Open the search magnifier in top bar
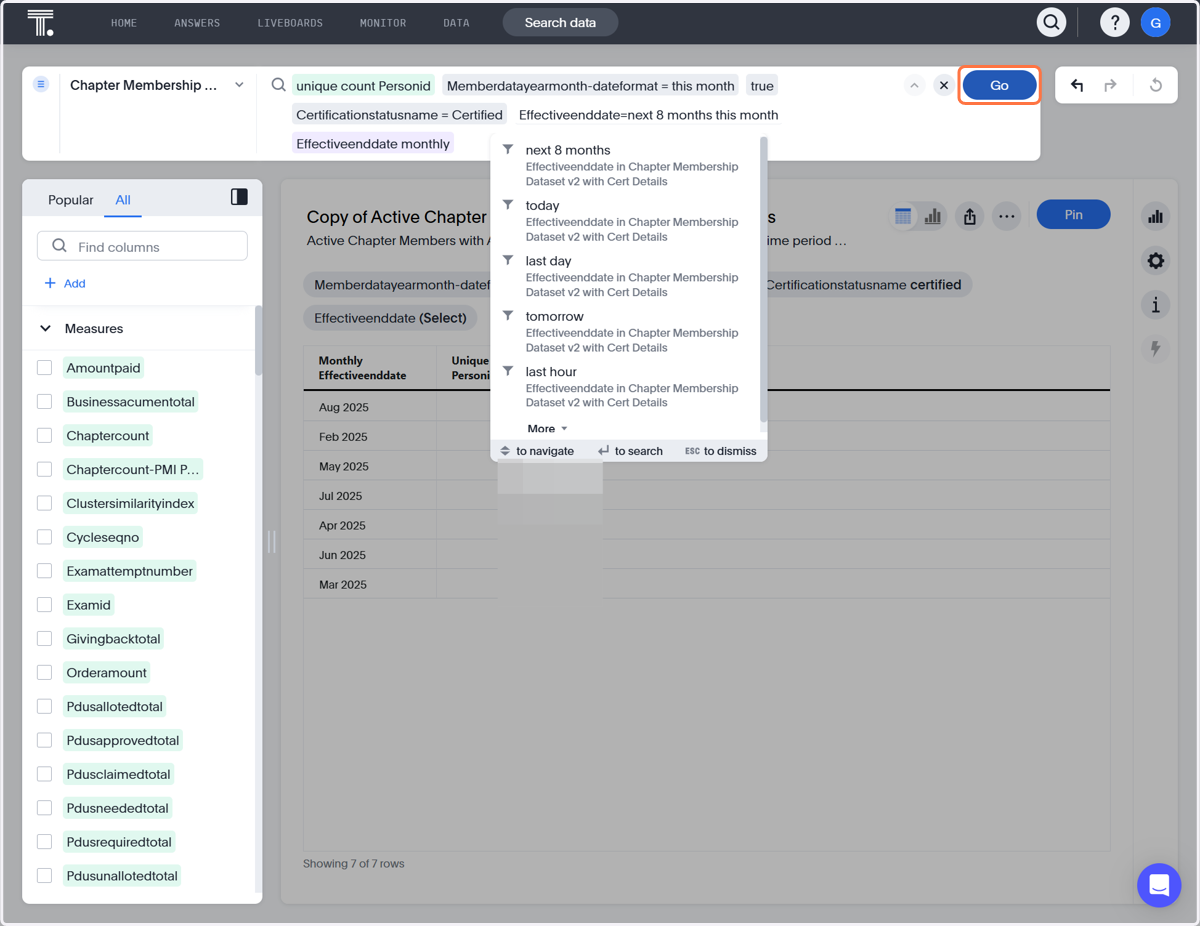This screenshot has width=1200, height=926. 1051,22
